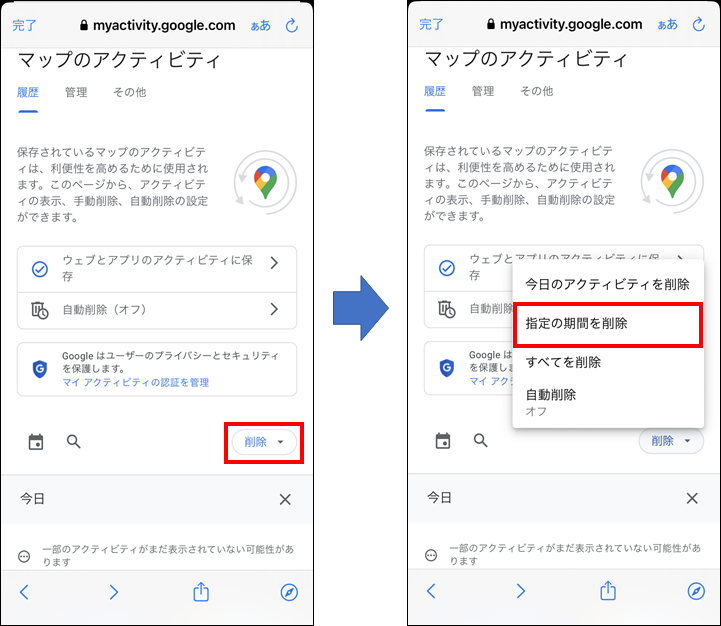Tap the search magnifier icon in left screenshot

(x=74, y=442)
